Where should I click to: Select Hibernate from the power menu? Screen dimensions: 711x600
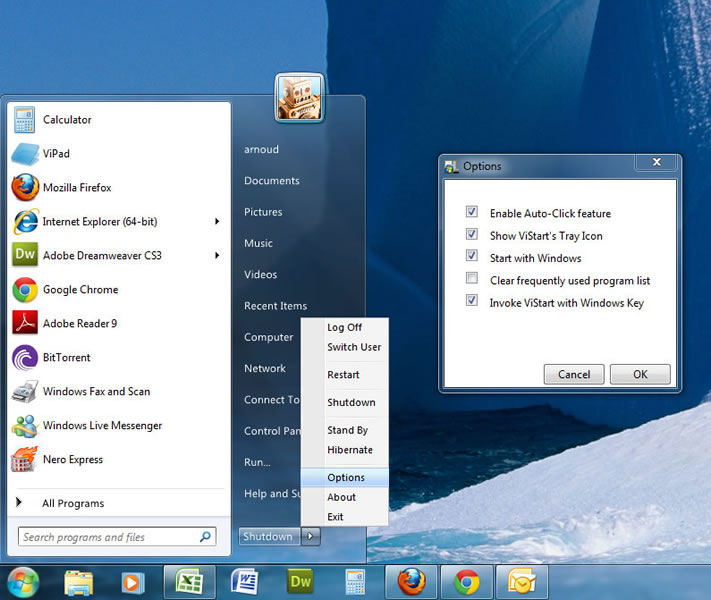[349, 450]
